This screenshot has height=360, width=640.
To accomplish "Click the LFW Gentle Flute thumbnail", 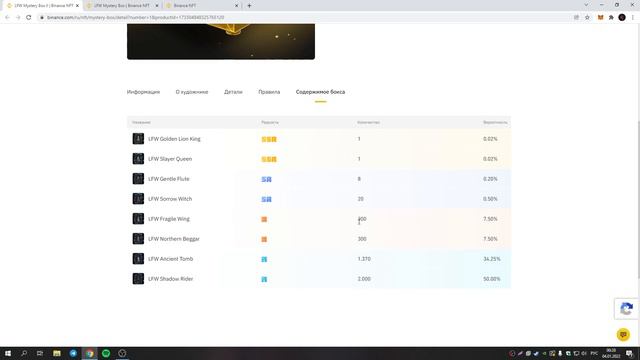I will point(138,179).
